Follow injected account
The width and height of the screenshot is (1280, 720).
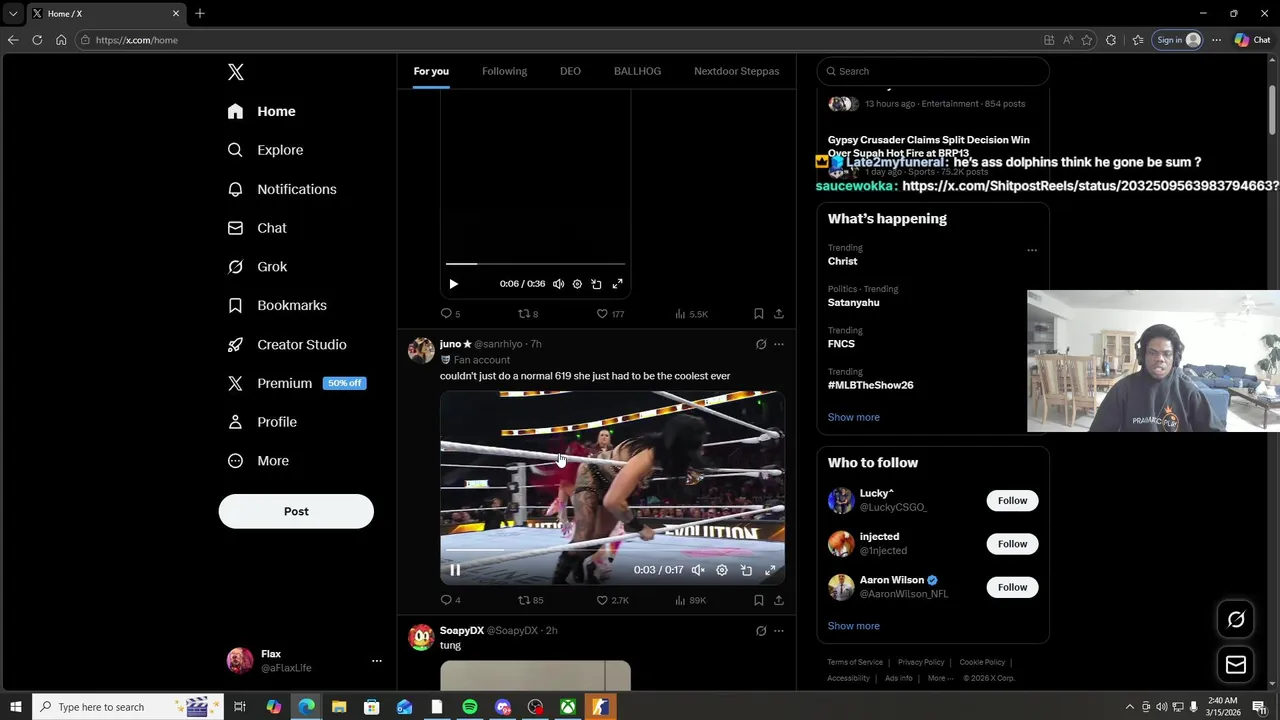1012,544
